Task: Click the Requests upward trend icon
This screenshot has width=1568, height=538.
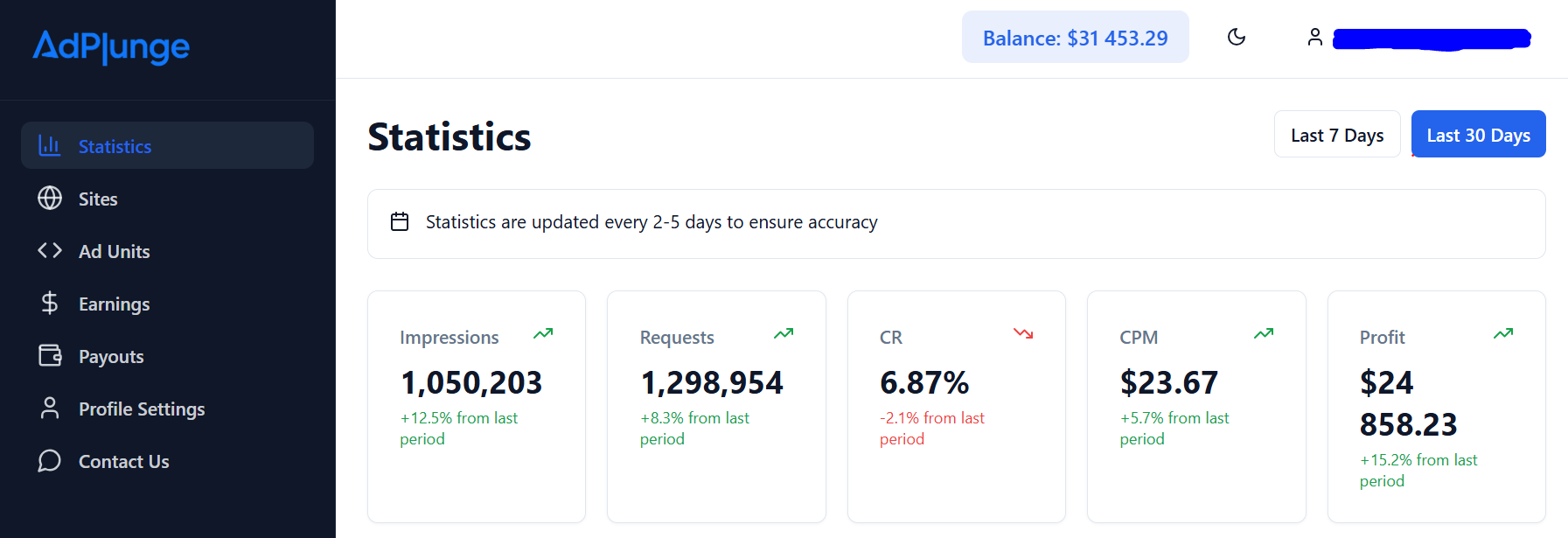Action: tap(784, 333)
